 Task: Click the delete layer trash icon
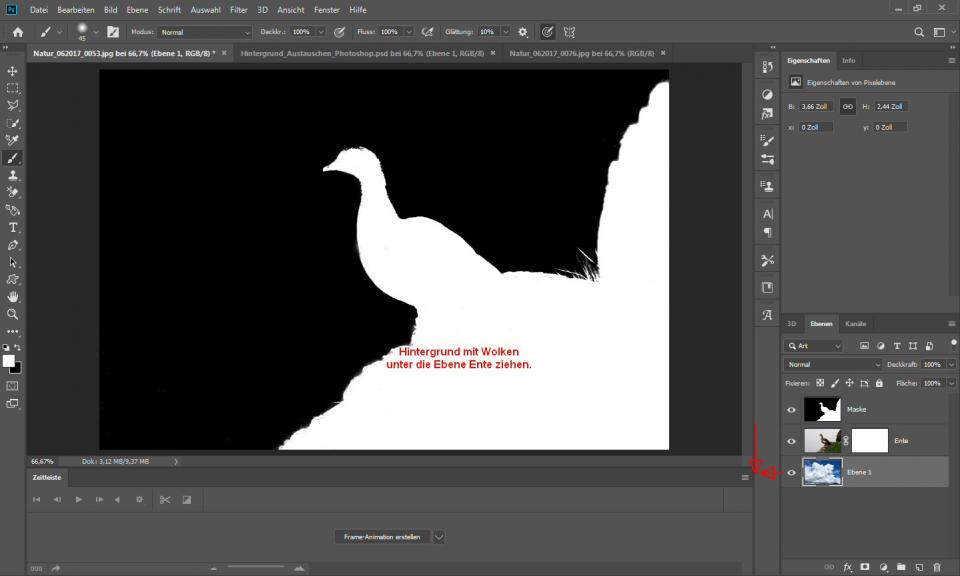point(936,566)
